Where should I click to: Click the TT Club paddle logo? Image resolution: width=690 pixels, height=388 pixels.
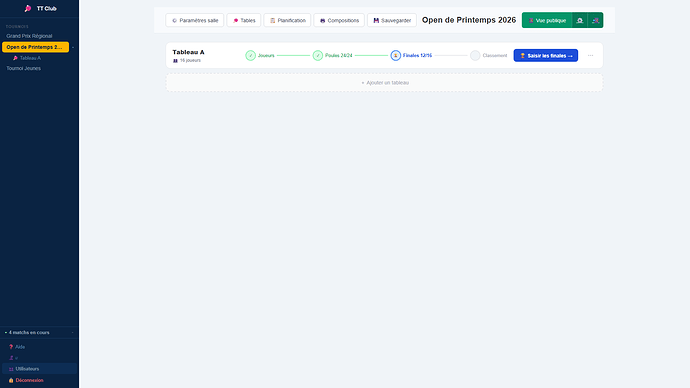point(28,8)
